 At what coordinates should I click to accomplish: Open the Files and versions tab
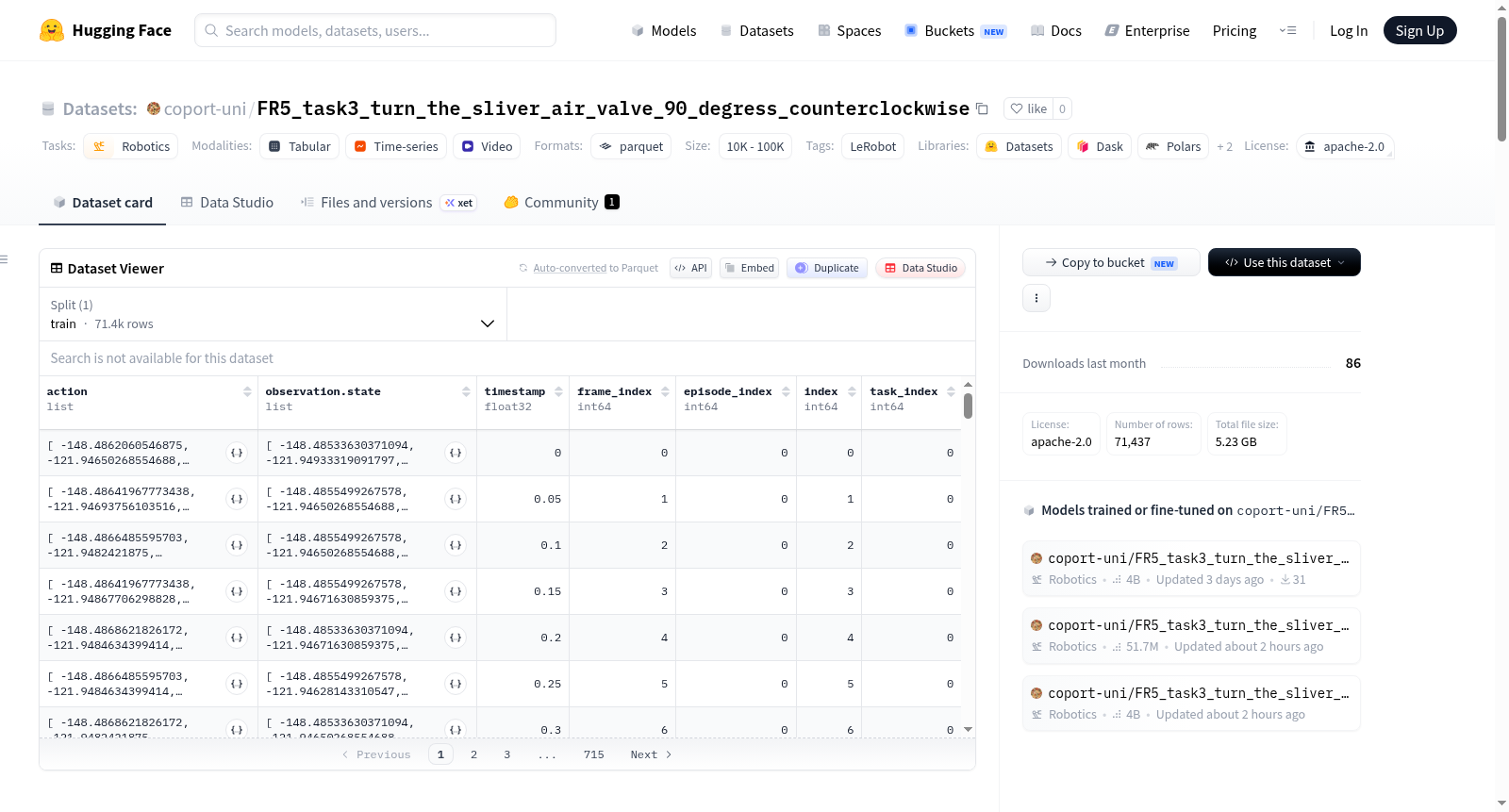point(389,202)
